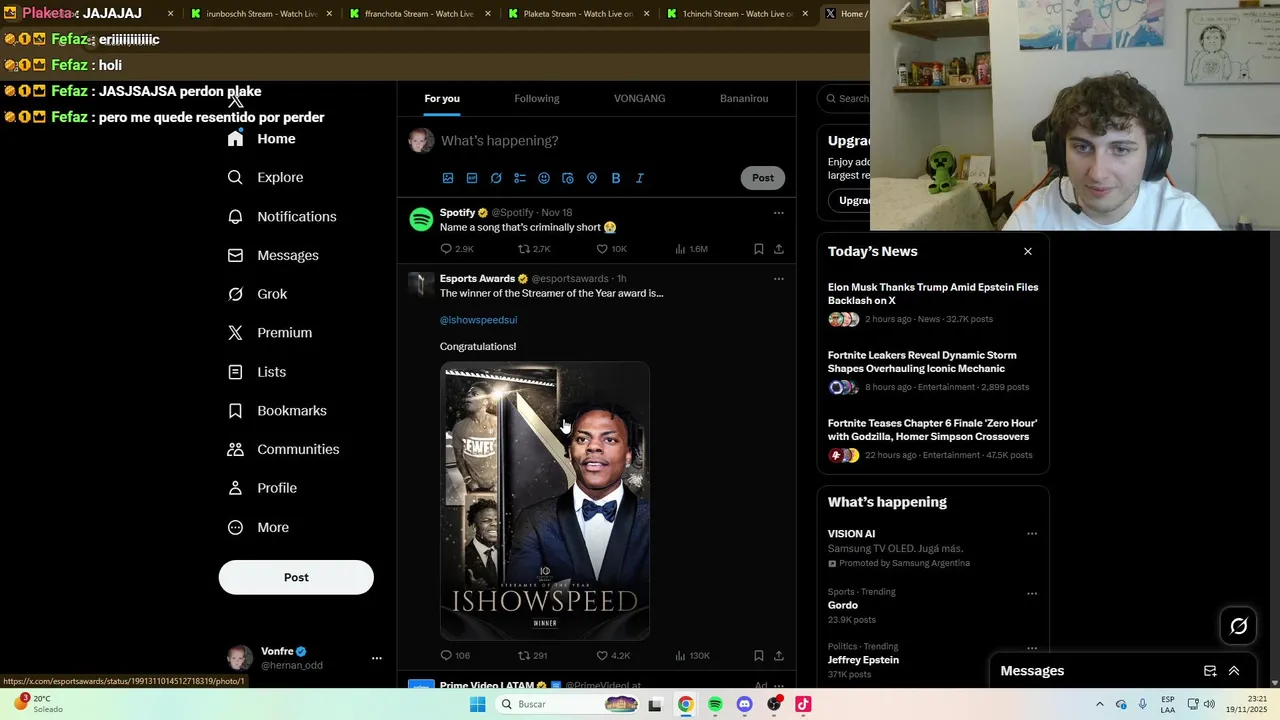Switch to the Bananirou tab
Viewport: 1280px width, 720px height.
[744, 98]
